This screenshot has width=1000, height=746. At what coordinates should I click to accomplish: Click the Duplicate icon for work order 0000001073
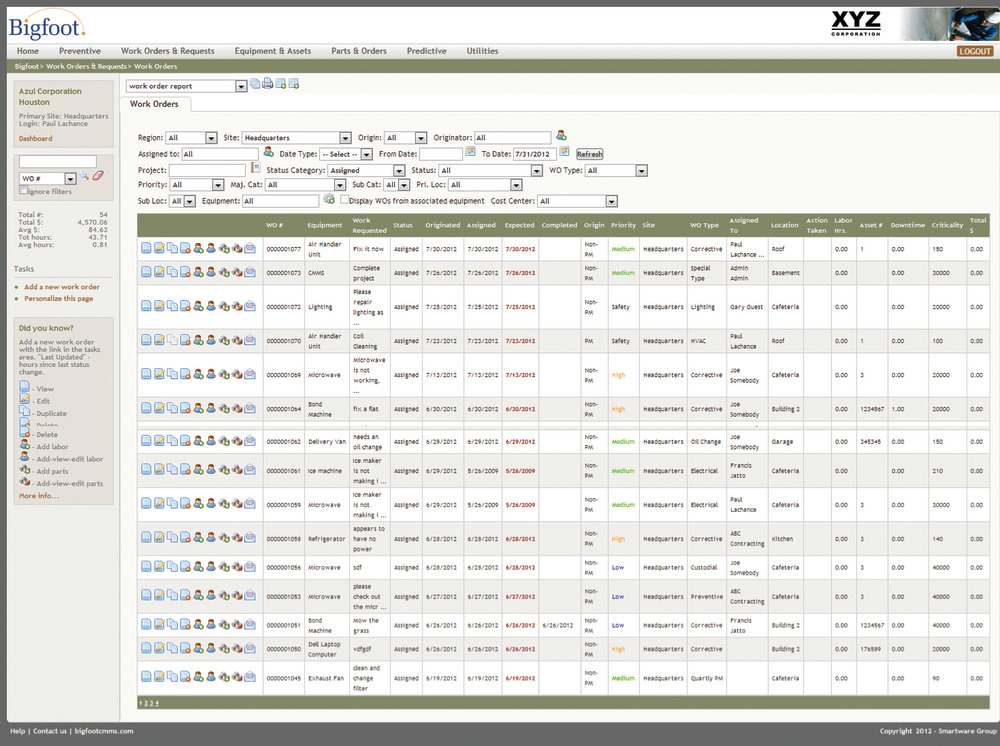[x=172, y=273]
